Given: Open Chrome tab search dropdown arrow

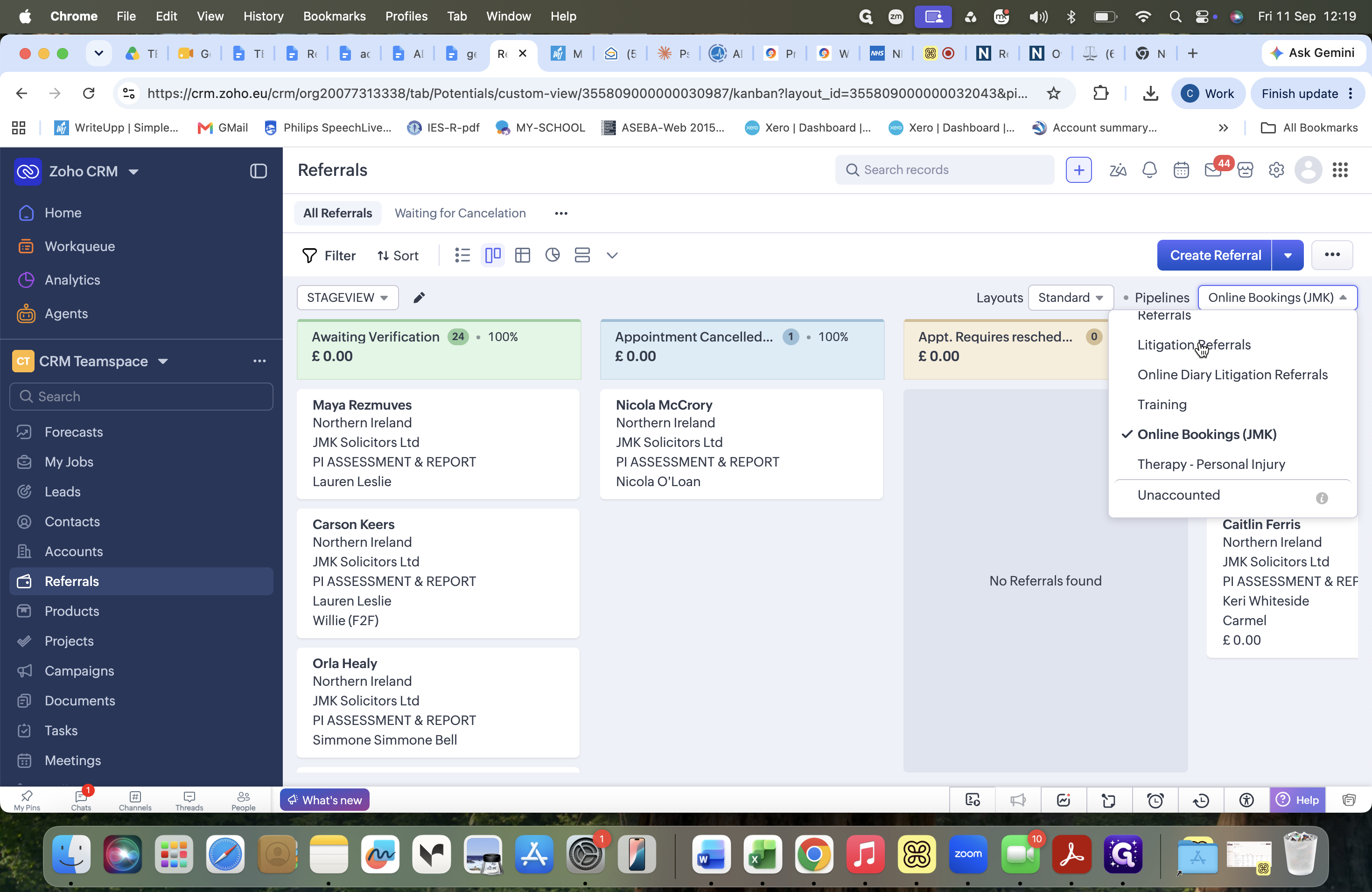Looking at the screenshot, I should coord(98,54).
